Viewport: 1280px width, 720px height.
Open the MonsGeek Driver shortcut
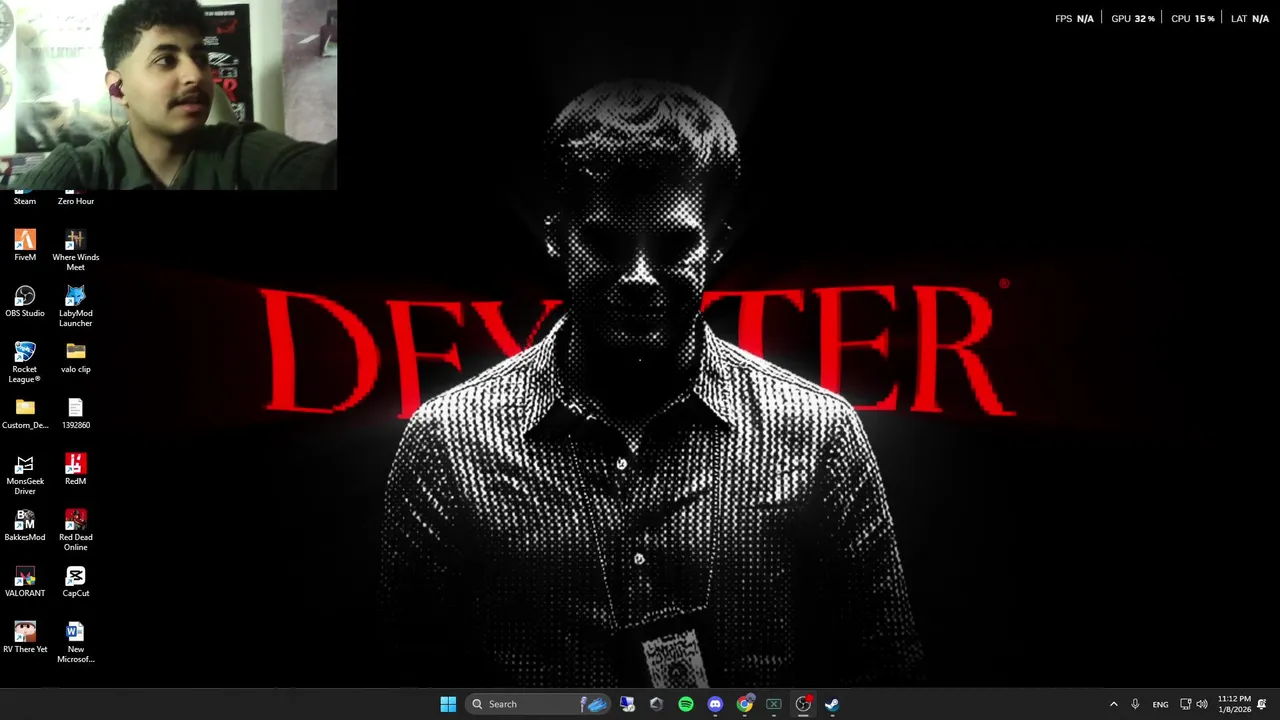[25, 474]
